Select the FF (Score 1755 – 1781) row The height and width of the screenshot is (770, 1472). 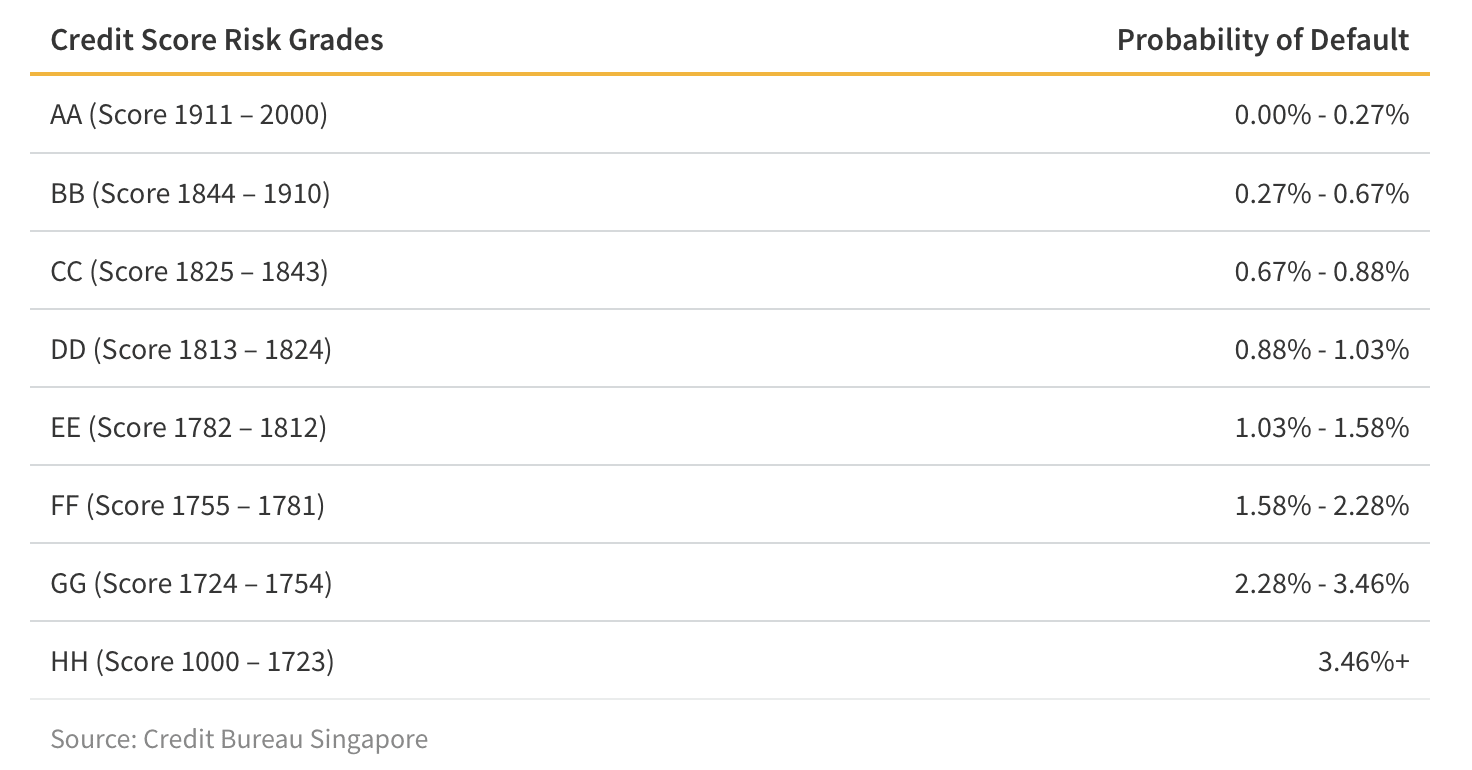click(187, 505)
